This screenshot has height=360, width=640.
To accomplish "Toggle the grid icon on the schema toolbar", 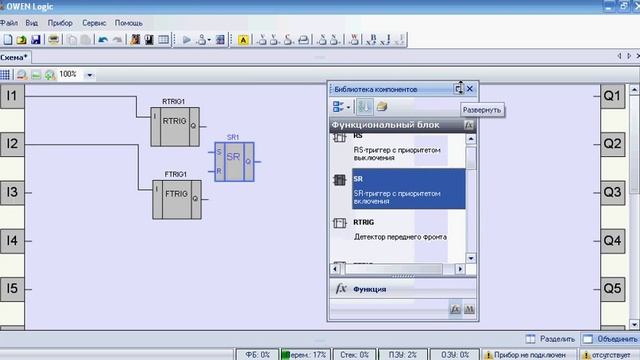I will point(5,75).
